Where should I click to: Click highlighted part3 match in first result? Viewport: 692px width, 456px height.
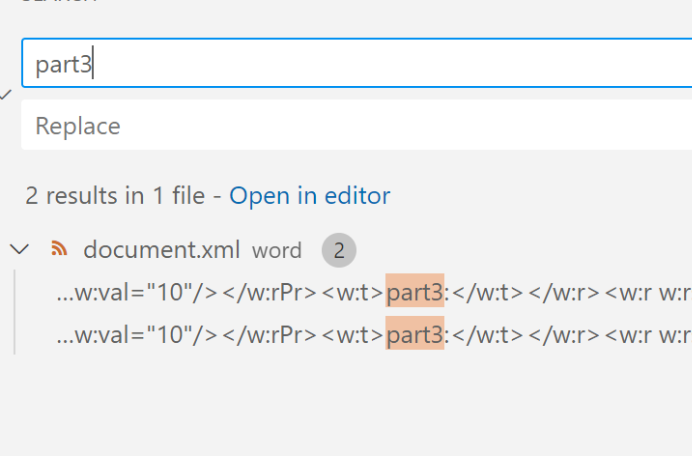pos(414,293)
